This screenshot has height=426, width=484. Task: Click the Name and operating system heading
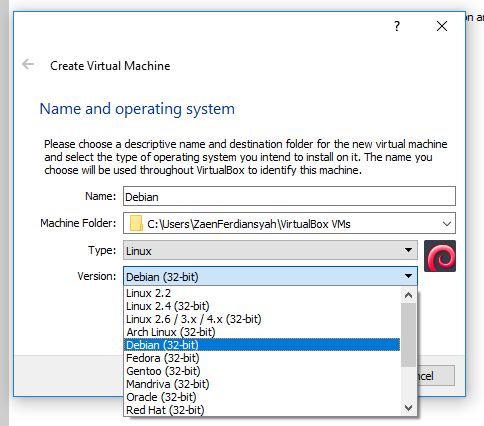[x=137, y=109]
